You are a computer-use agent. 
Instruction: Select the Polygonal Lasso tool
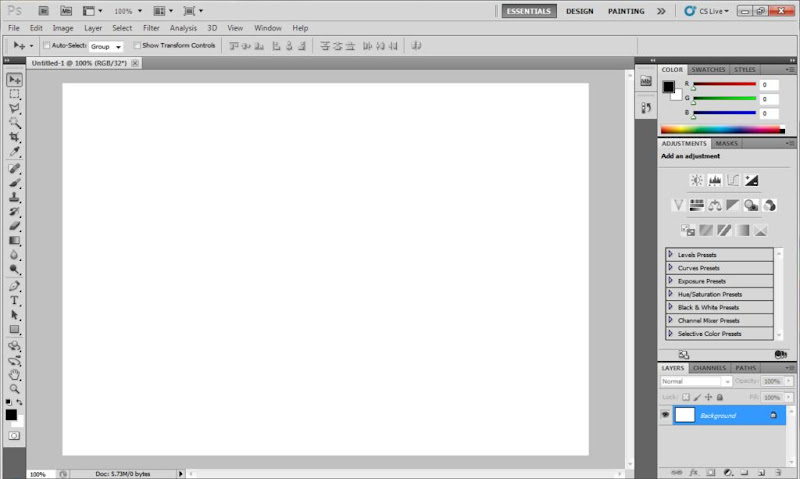point(14,109)
